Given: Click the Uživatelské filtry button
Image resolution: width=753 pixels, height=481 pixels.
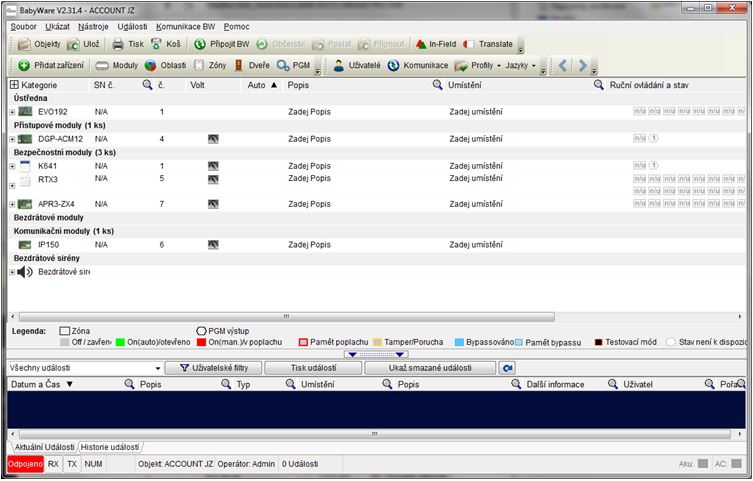Looking at the screenshot, I should click(x=213, y=368).
